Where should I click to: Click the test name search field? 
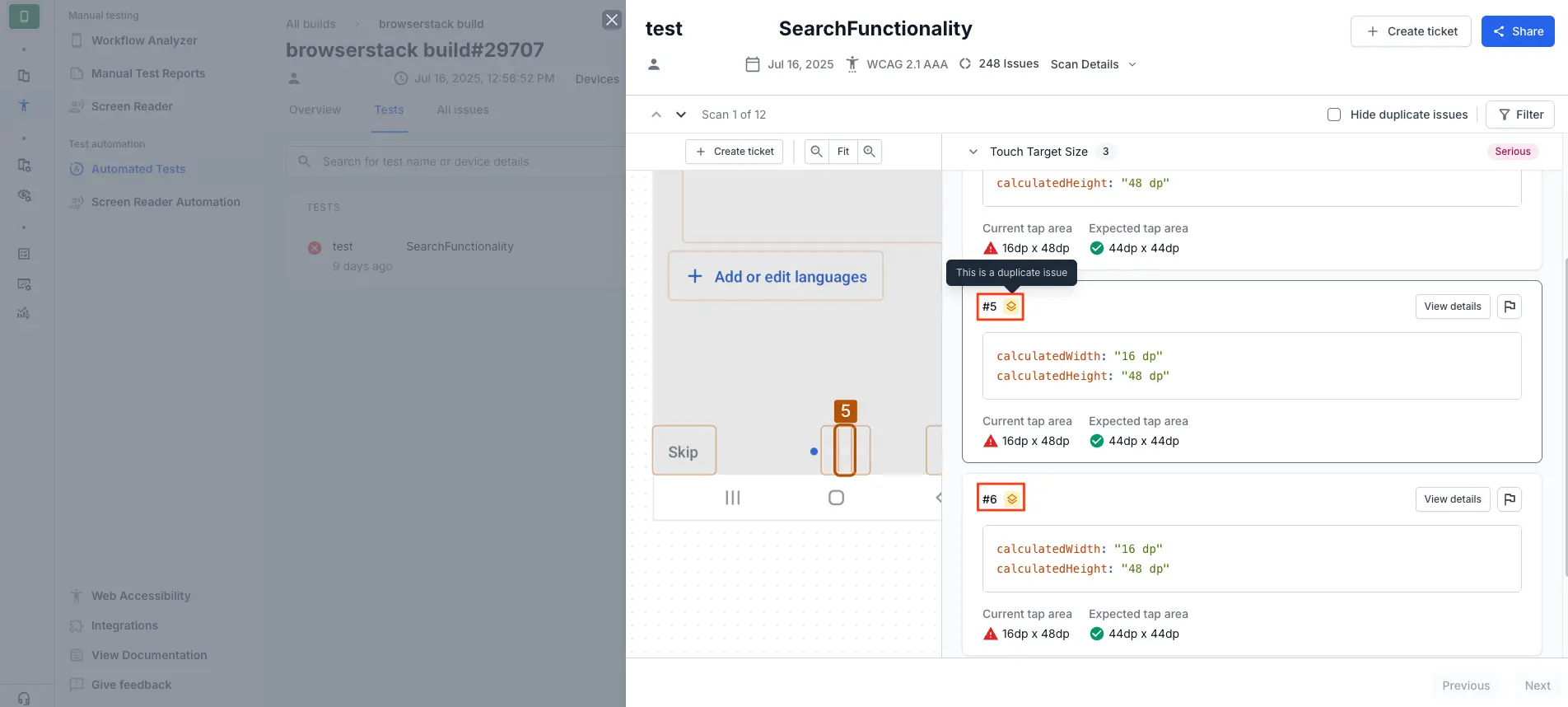click(456, 162)
